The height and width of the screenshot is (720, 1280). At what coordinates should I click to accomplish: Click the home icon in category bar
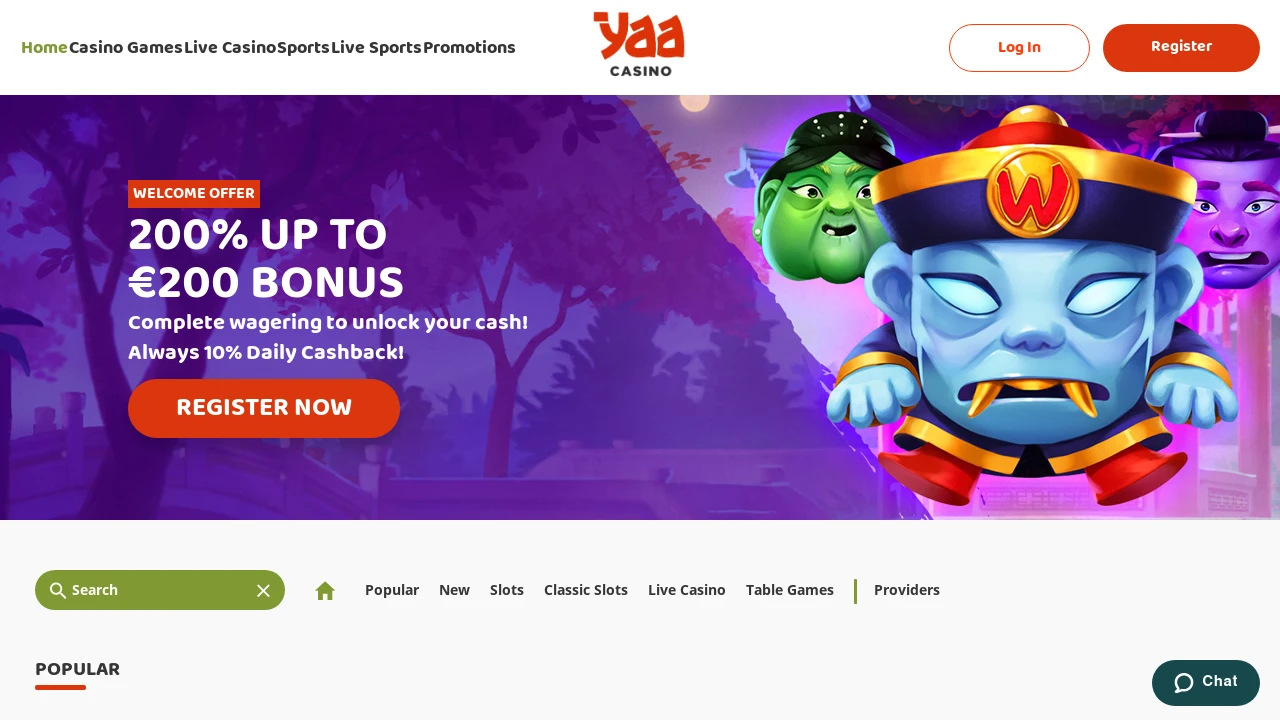tap(325, 591)
